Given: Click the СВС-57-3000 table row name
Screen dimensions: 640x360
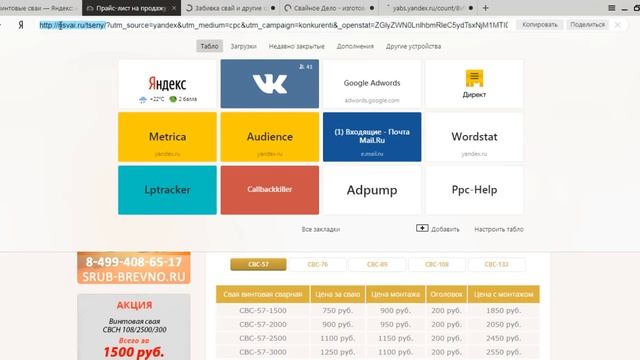Looking at the screenshot, I should click(x=263, y=352).
